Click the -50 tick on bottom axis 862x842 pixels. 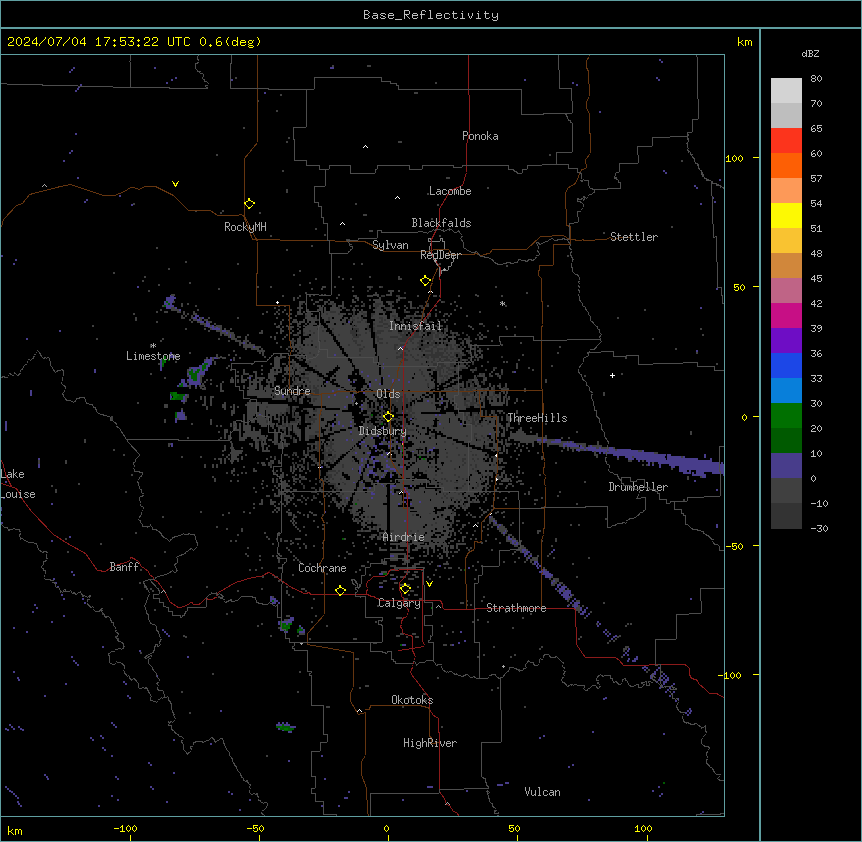pos(255,828)
